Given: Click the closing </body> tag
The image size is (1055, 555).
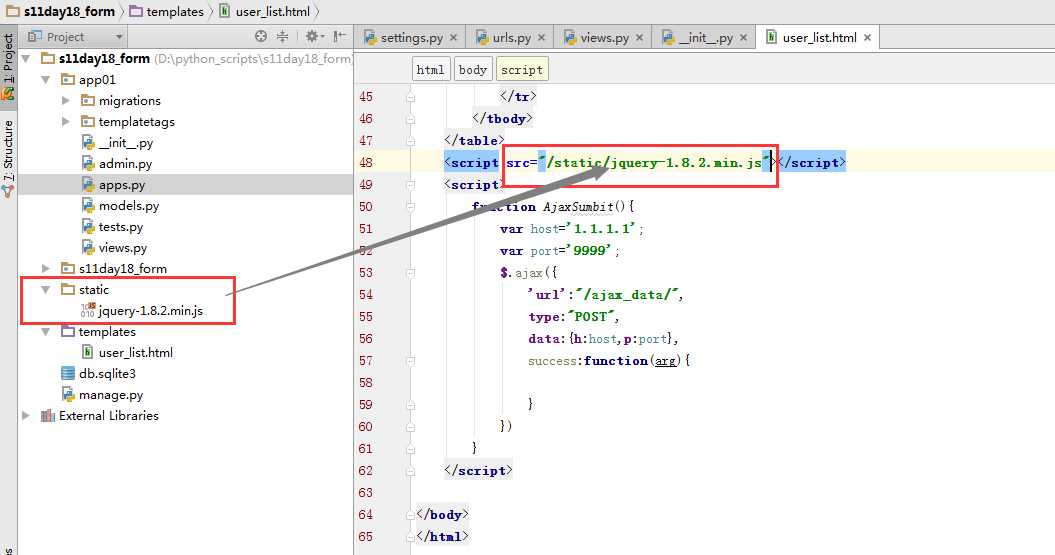Looking at the screenshot, I should (x=442, y=515).
